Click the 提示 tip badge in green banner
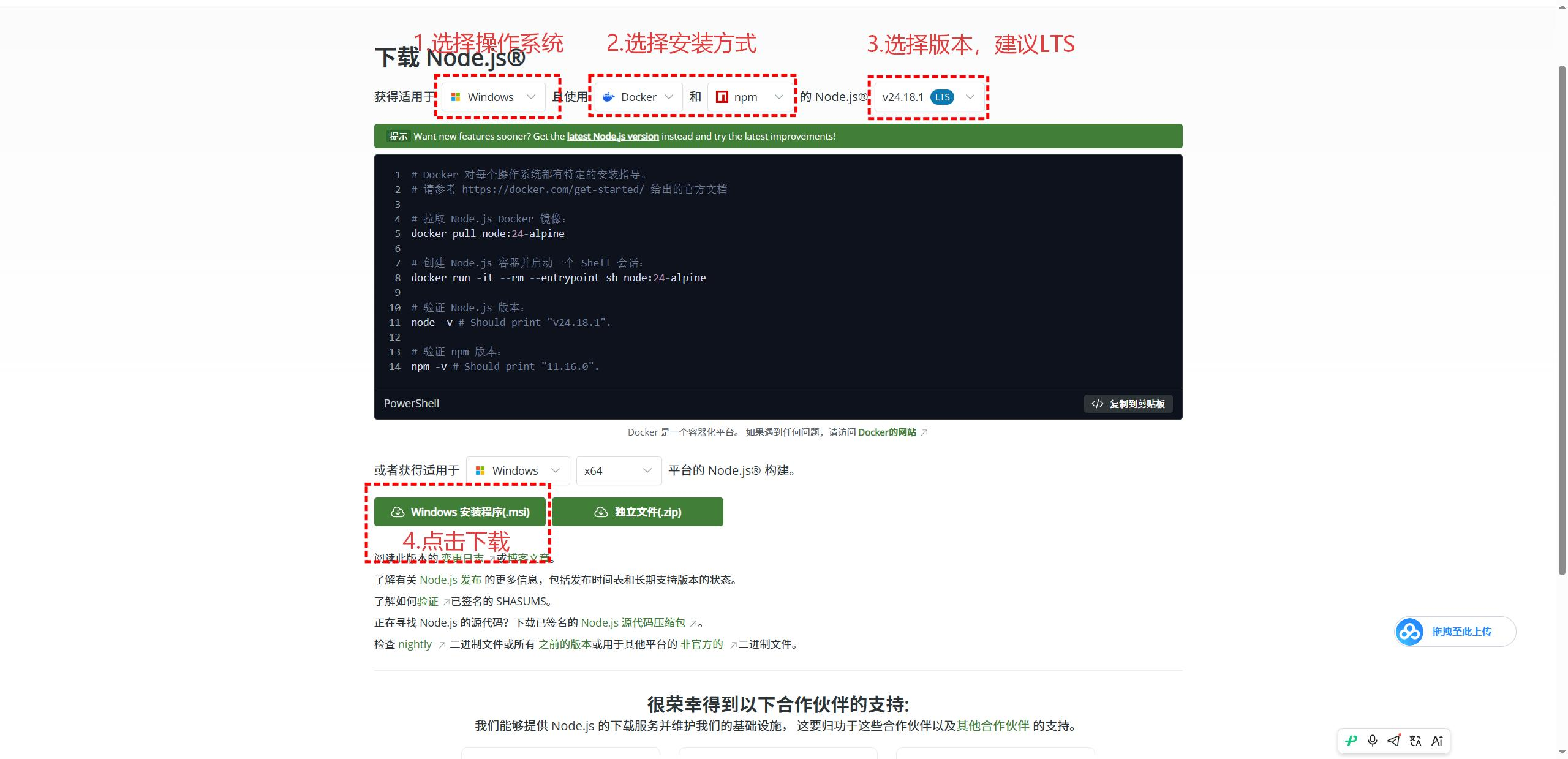Viewport: 1568px width, 759px height. pos(398,136)
